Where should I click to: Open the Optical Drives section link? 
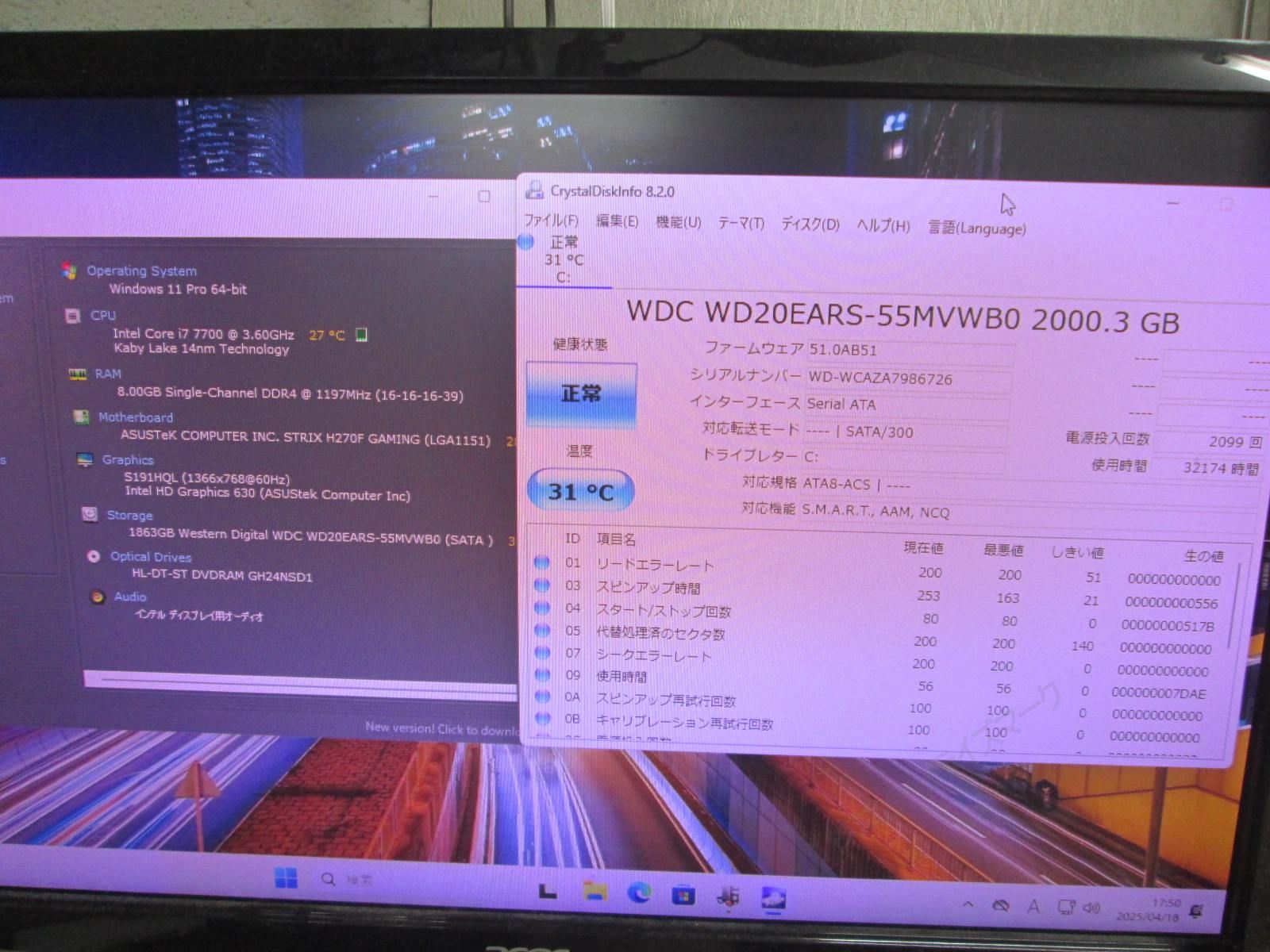coord(151,557)
